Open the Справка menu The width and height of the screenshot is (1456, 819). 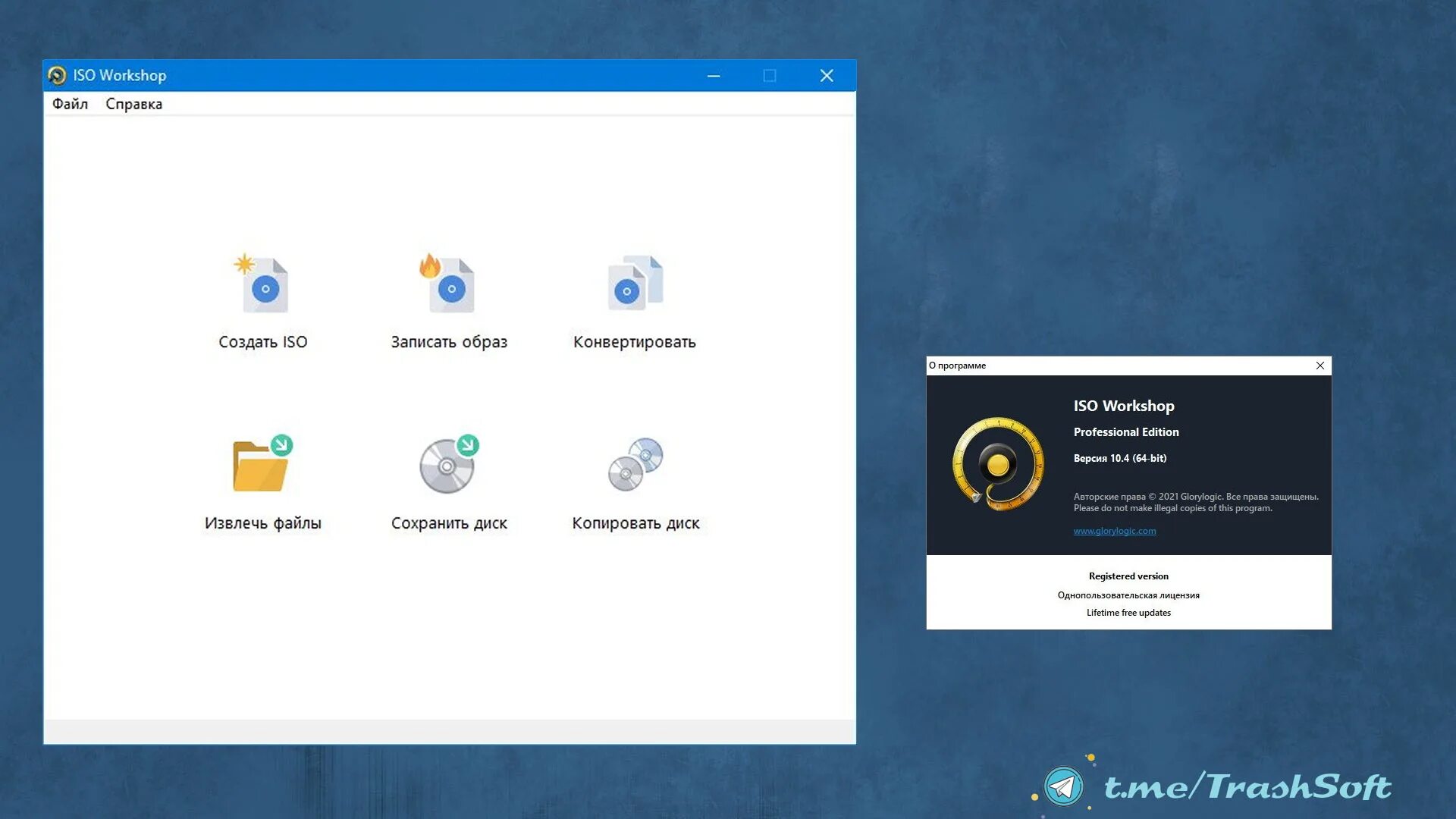(x=133, y=104)
